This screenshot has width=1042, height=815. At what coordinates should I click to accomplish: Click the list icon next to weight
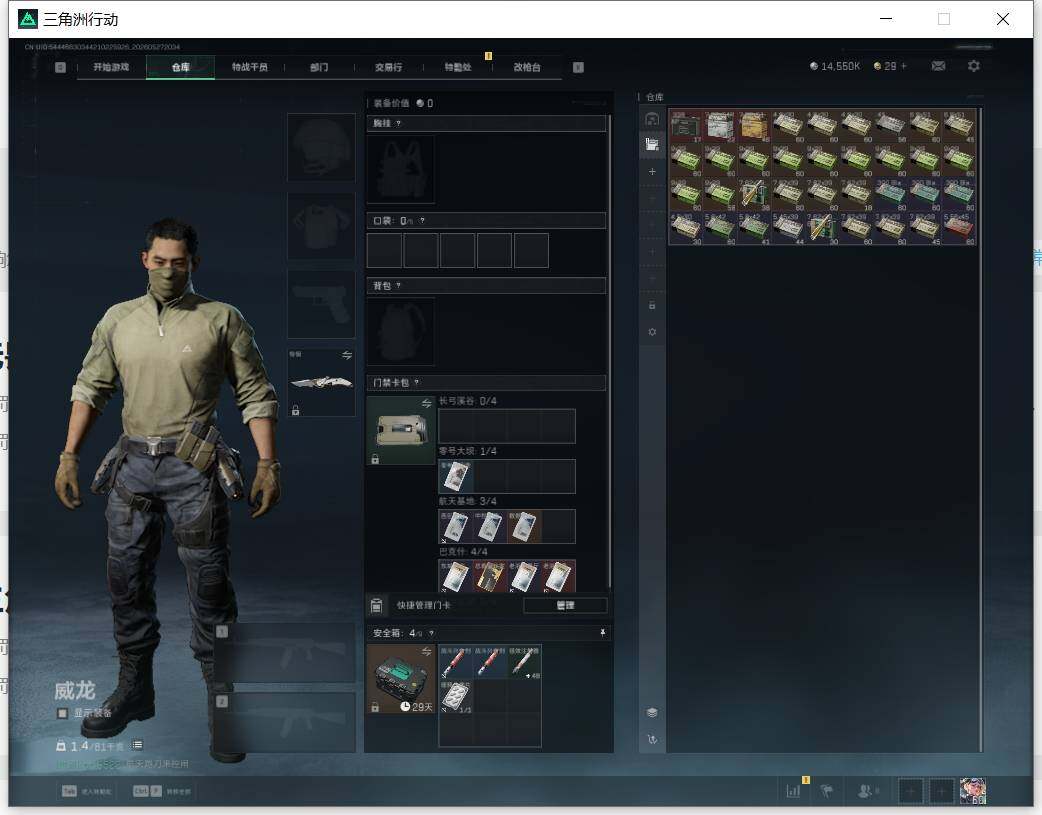pyautogui.click(x=138, y=745)
